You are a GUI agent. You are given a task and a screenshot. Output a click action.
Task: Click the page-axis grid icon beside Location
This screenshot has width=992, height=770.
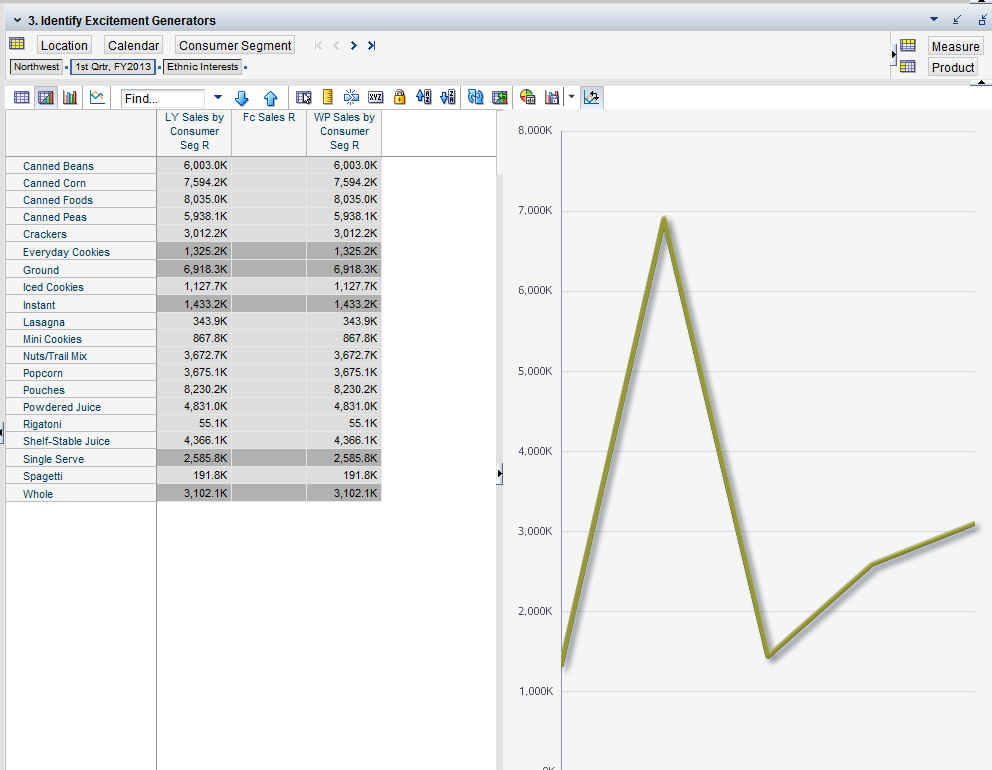[17, 44]
